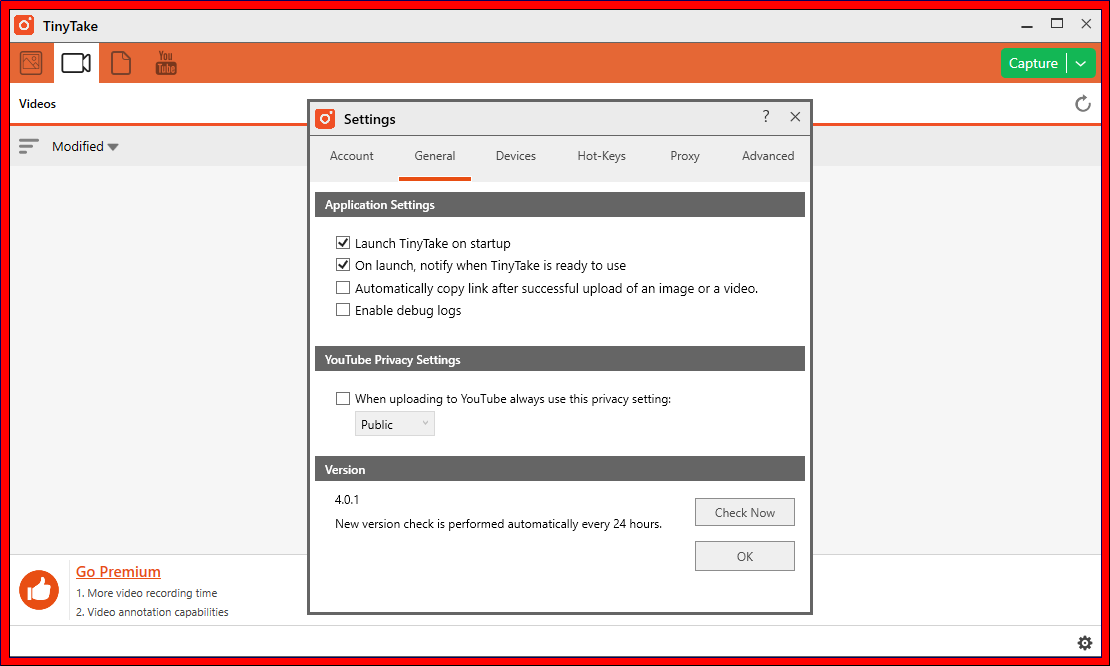
Task: Switch to the Advanced tab
Action: click(768, 156)
